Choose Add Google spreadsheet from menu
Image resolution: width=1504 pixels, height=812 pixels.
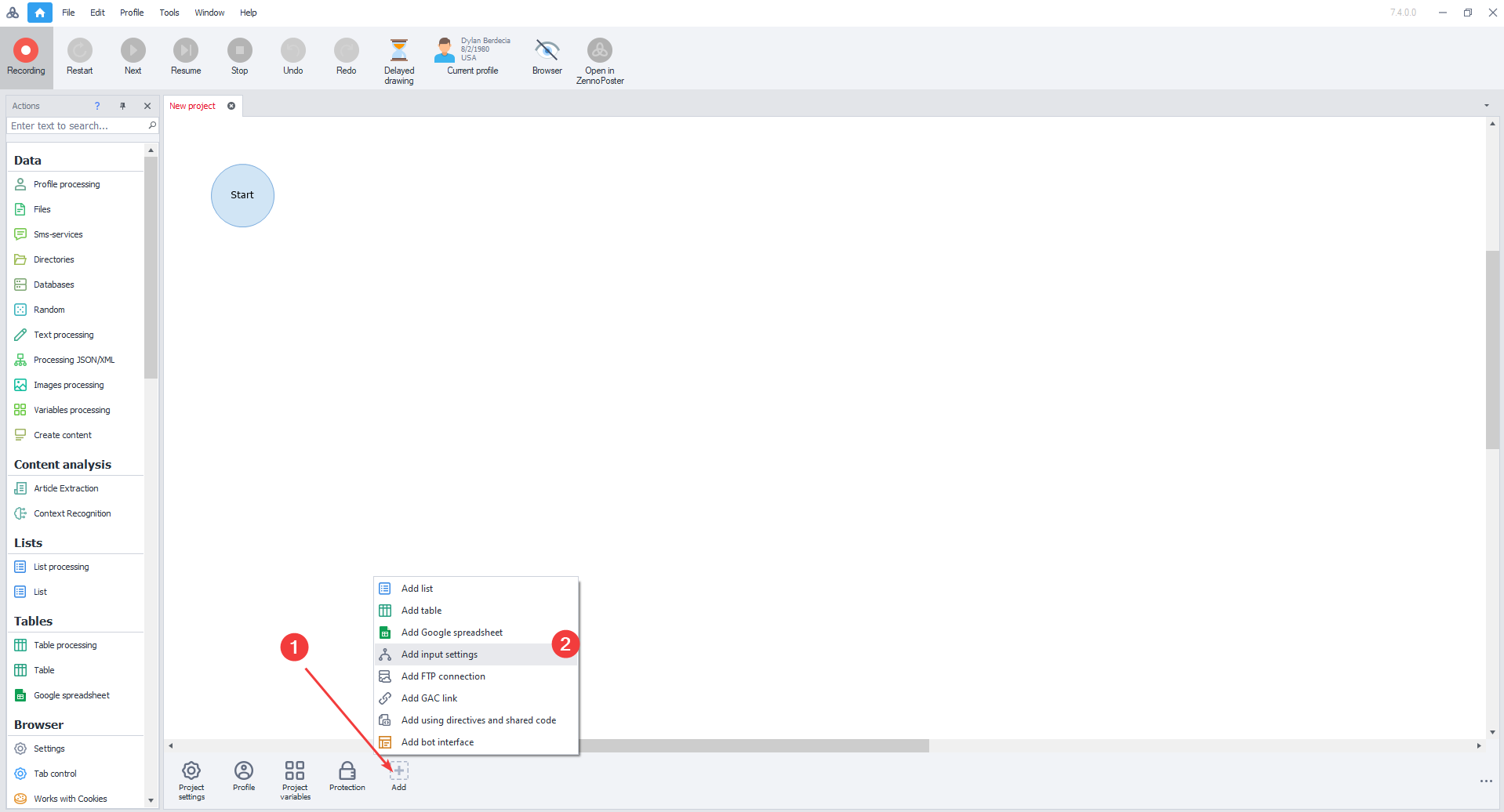click(452, 633)
